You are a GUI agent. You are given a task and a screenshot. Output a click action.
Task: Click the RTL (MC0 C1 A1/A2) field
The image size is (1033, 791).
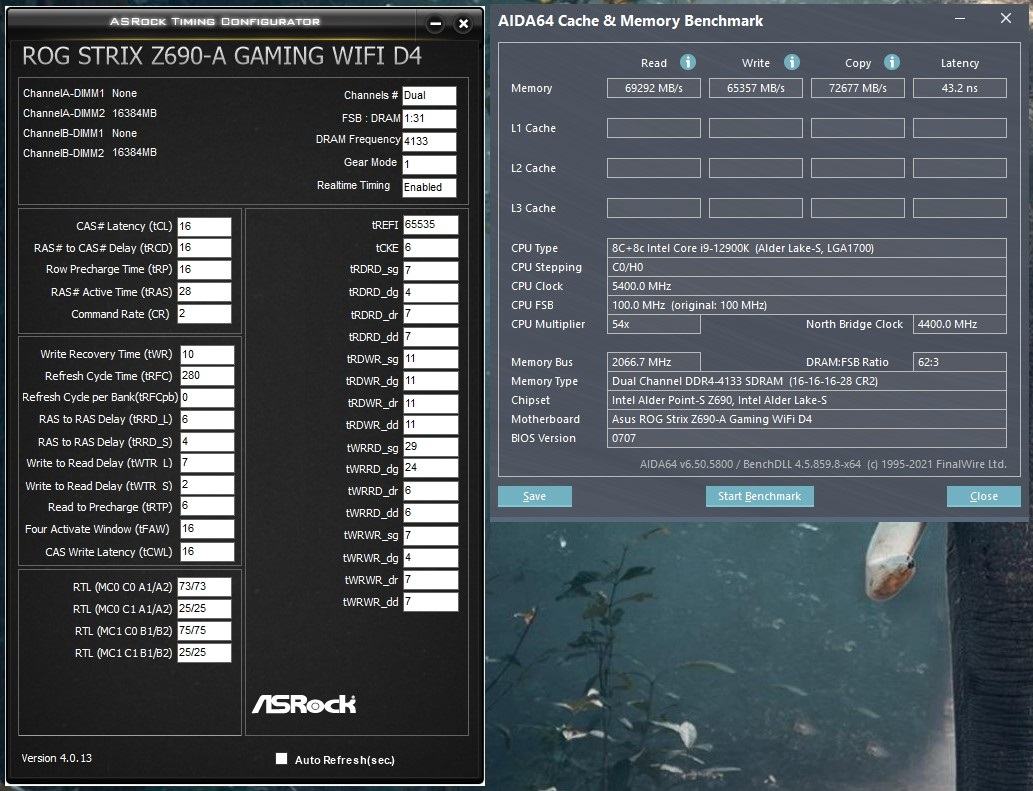point(204,609)
